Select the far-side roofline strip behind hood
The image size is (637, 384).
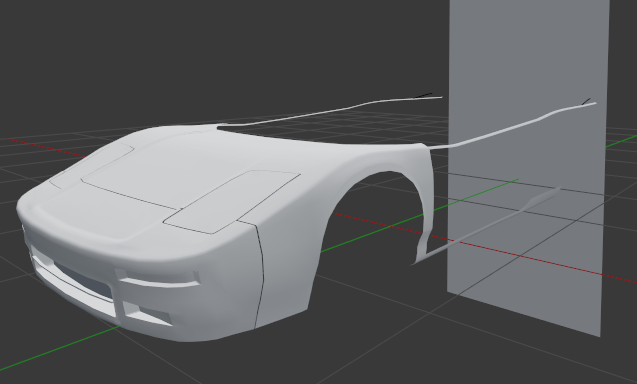pyautogui.click(x=331, y=112)
